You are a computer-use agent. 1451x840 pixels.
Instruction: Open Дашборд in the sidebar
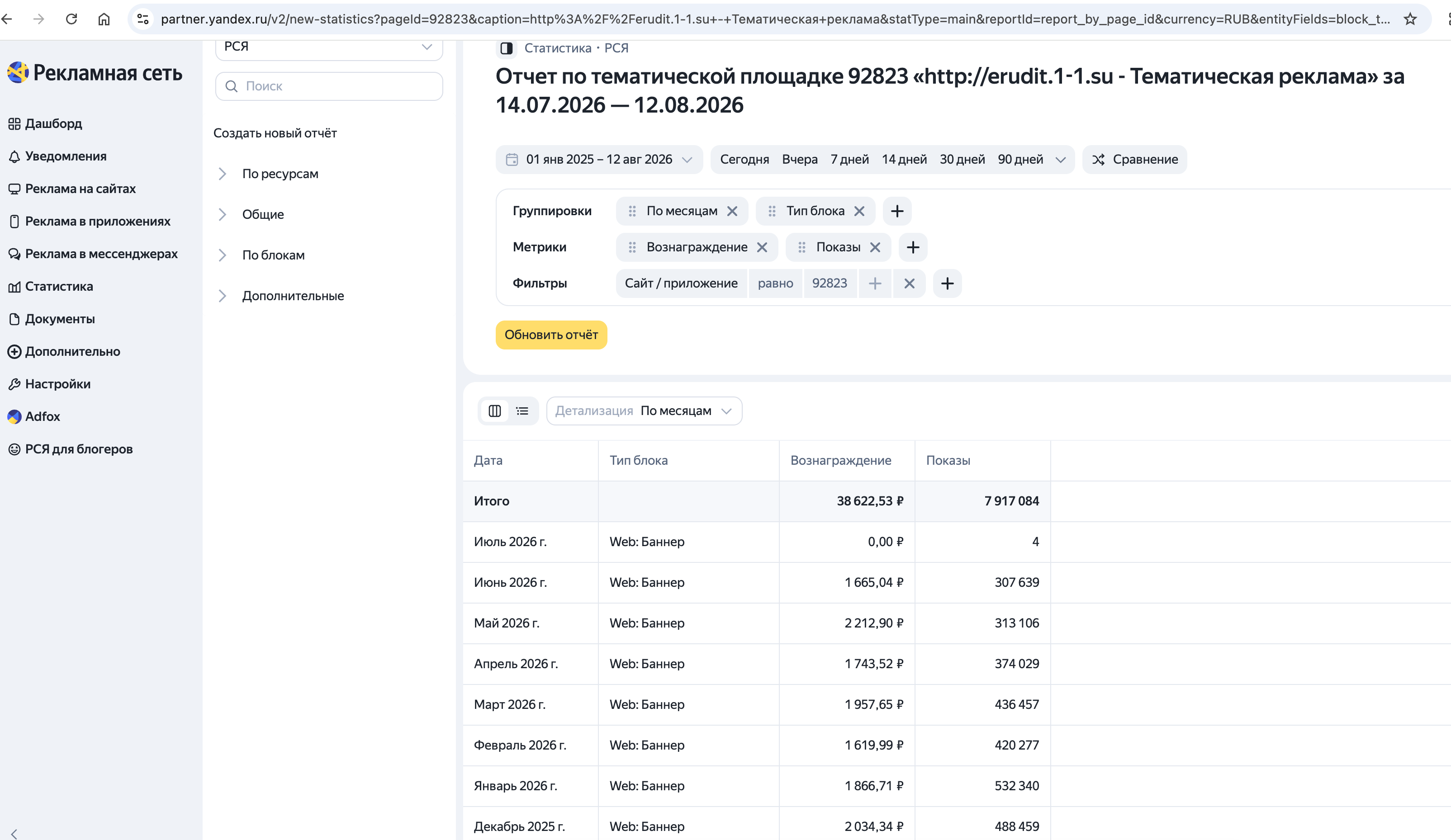45,124
